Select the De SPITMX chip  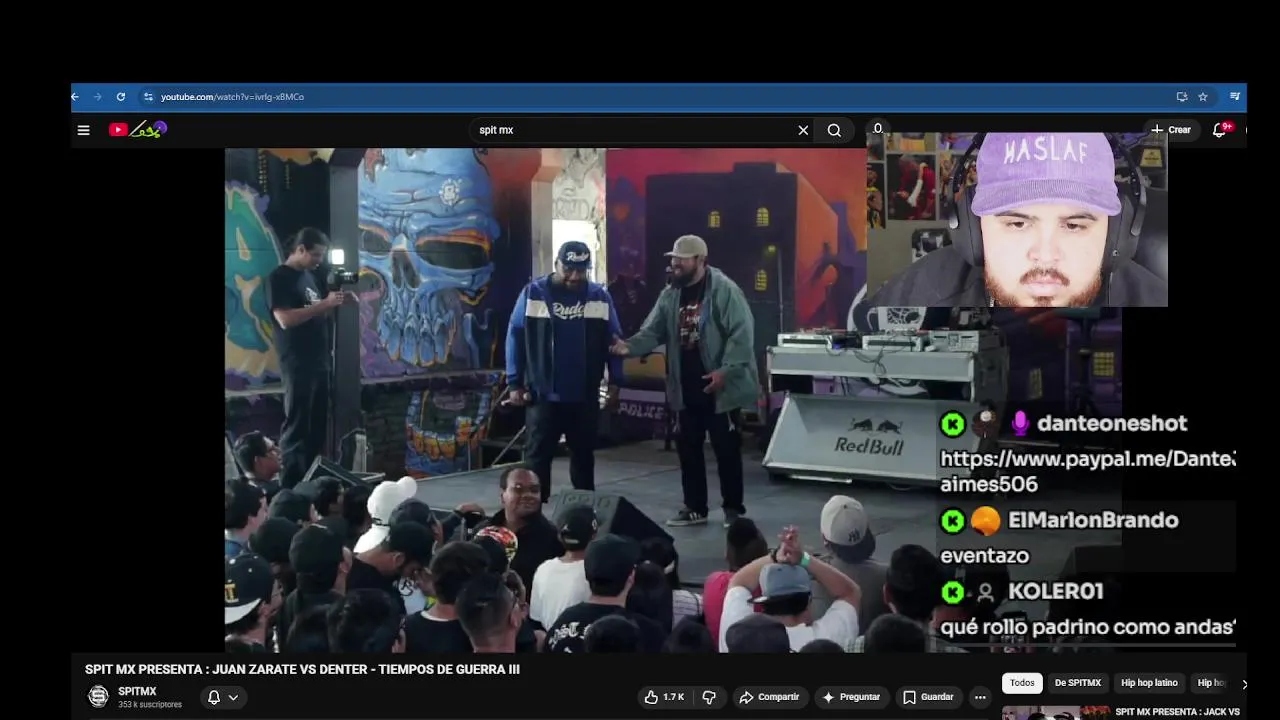(1078, 683)
